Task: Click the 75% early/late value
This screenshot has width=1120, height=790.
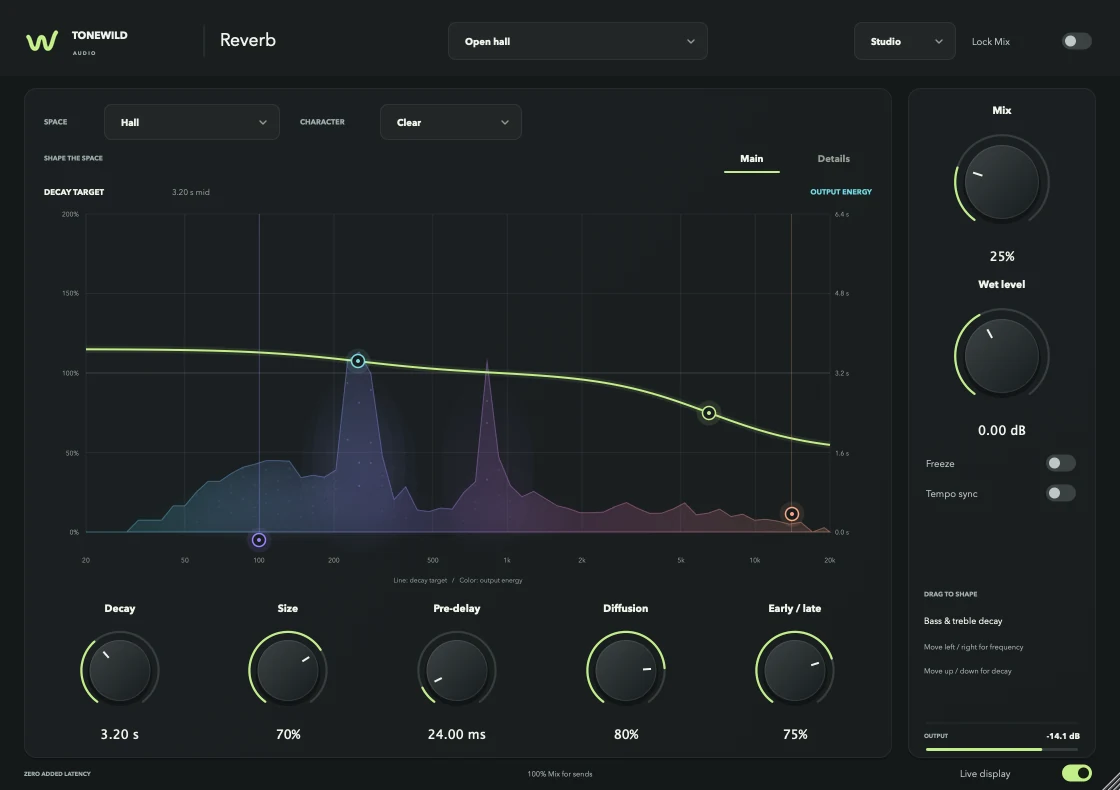Action: (x=795, y=734)
